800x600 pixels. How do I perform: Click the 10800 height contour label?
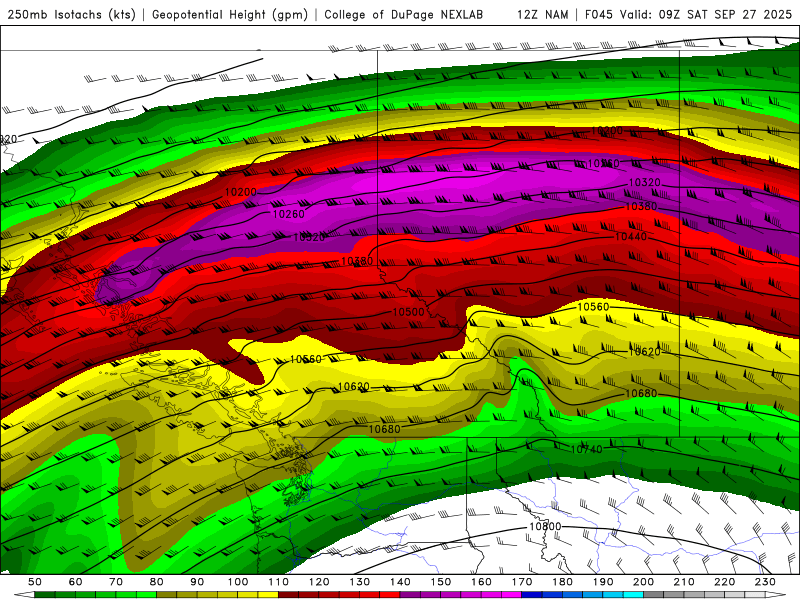tap(545, 527)
